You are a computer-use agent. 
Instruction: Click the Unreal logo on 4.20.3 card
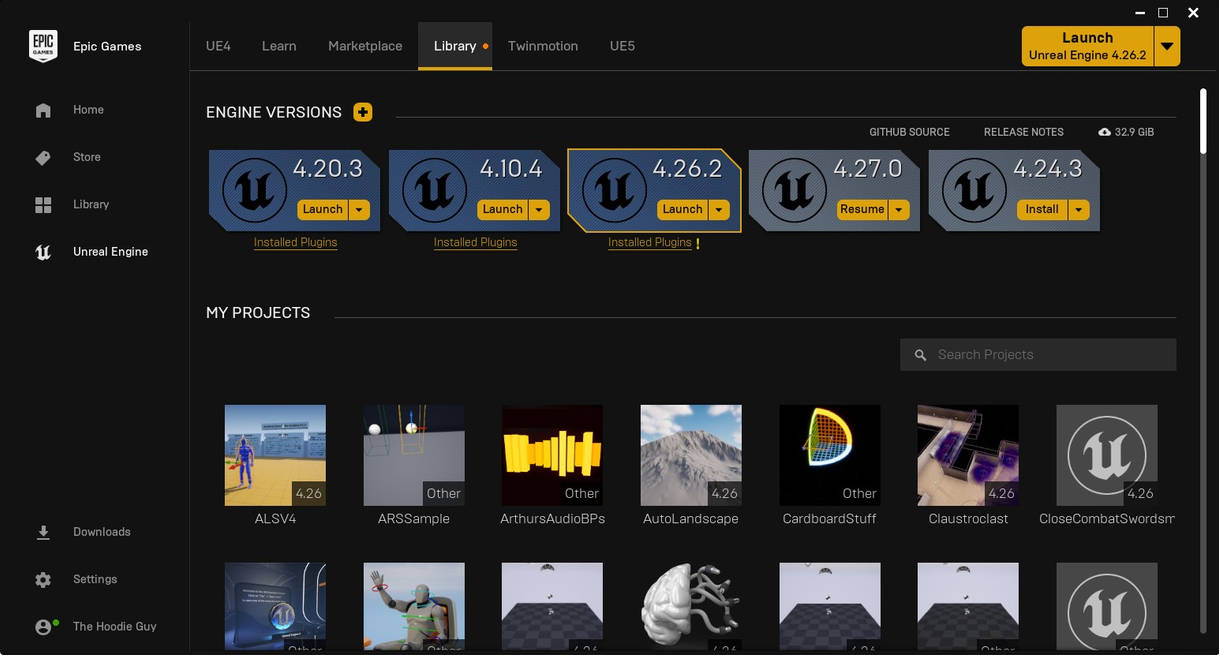coord(254,190)
